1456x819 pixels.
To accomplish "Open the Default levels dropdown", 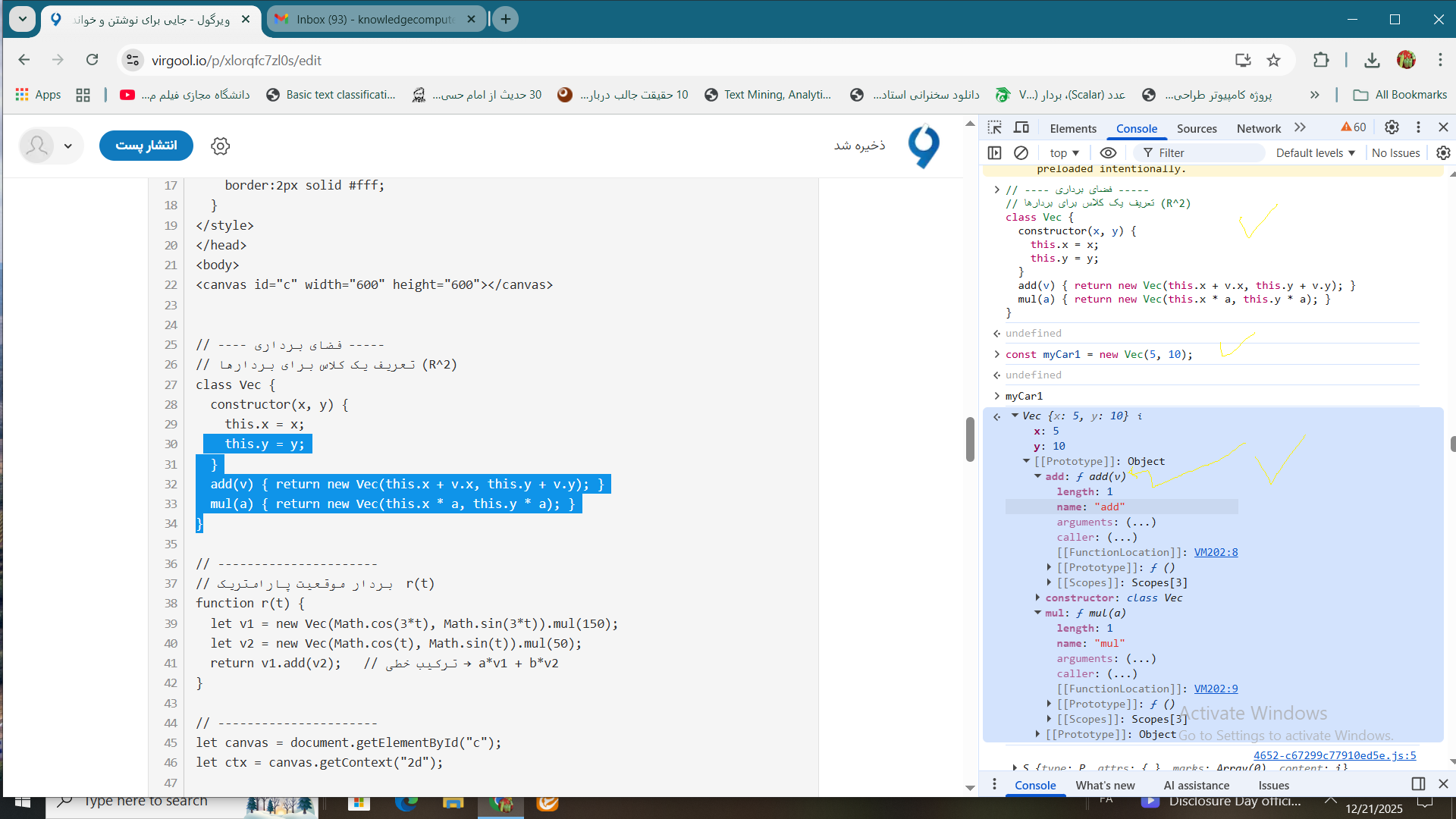I will (1315, 152).
